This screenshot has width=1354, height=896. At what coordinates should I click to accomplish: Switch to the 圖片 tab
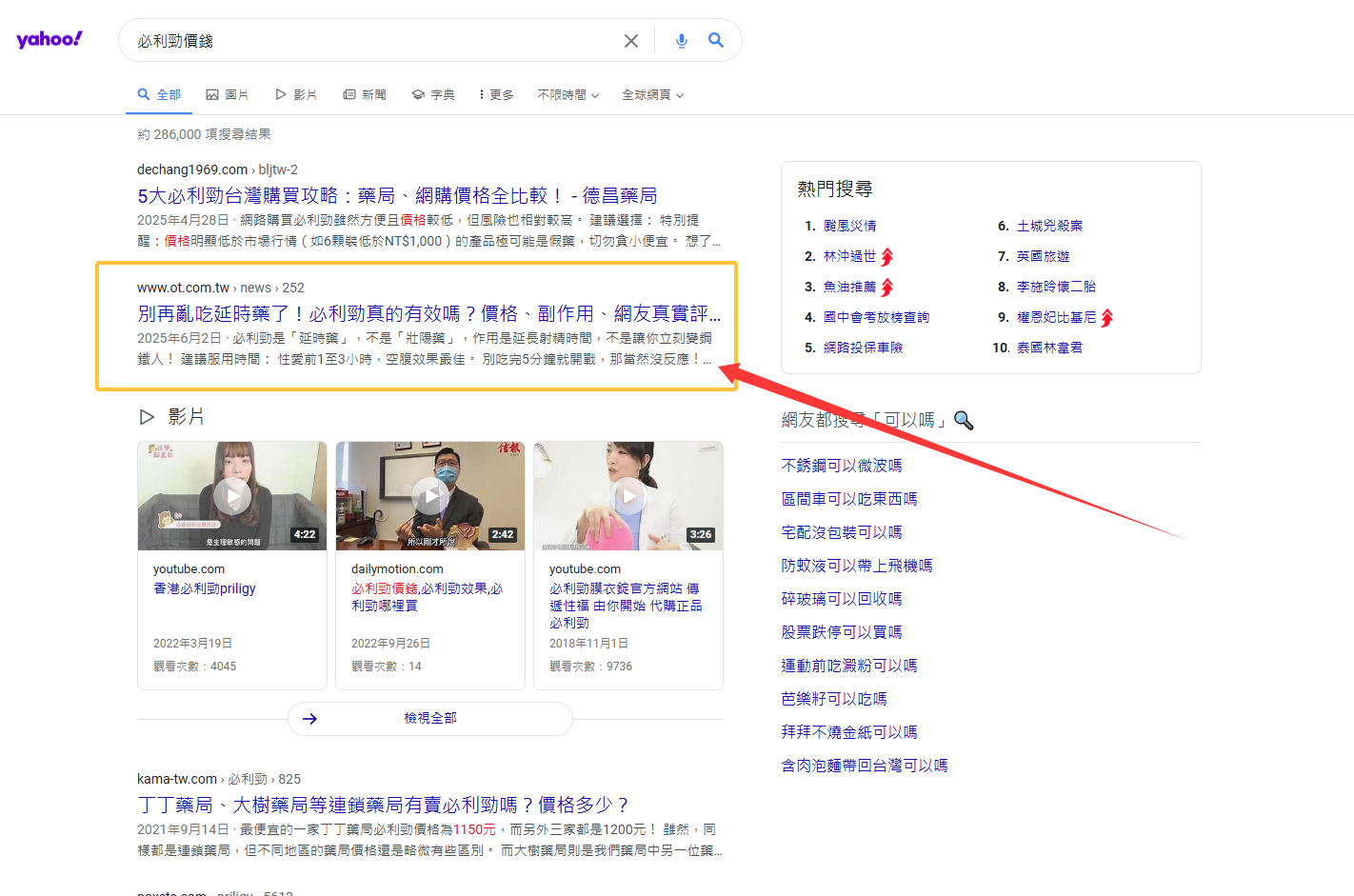[228, 94]
